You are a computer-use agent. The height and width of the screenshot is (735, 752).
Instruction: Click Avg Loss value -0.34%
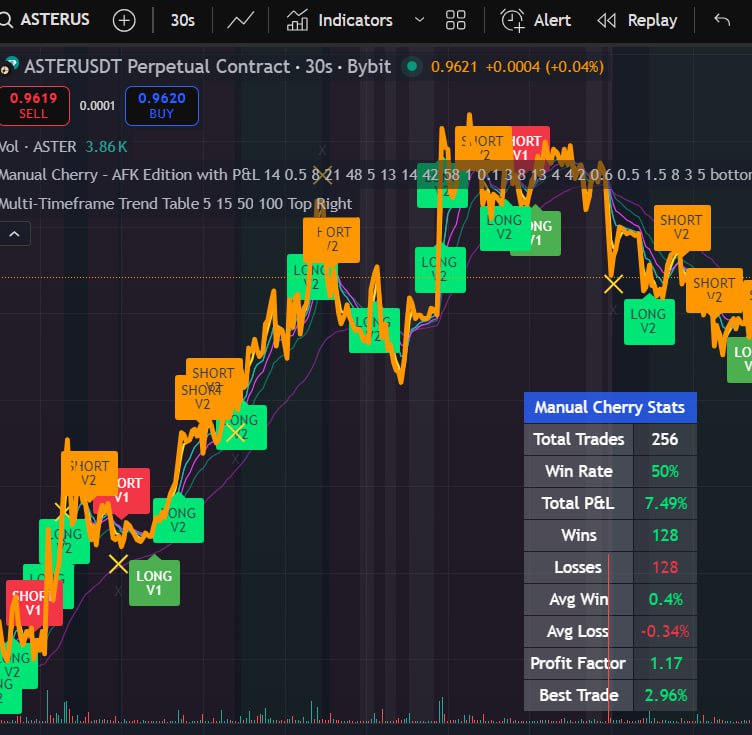[665, 631]
